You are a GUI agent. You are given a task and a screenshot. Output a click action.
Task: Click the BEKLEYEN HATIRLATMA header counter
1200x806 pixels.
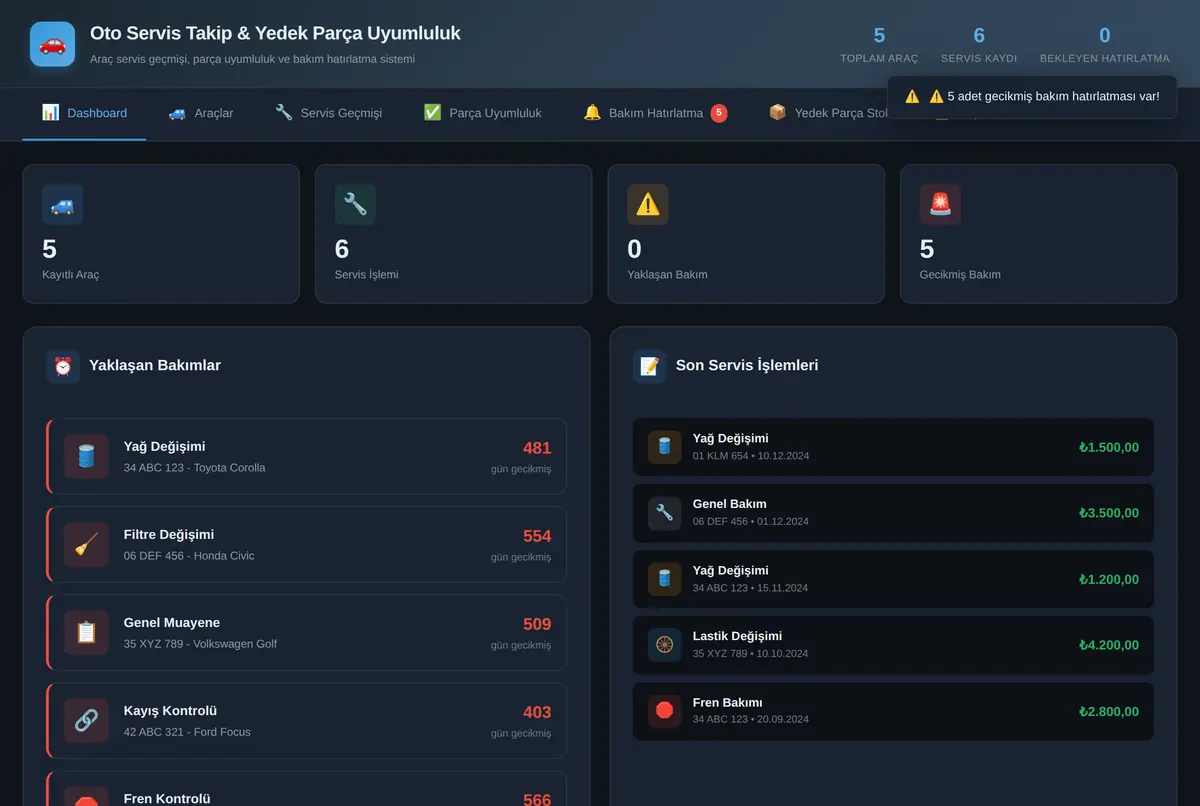coord(1105,45)
